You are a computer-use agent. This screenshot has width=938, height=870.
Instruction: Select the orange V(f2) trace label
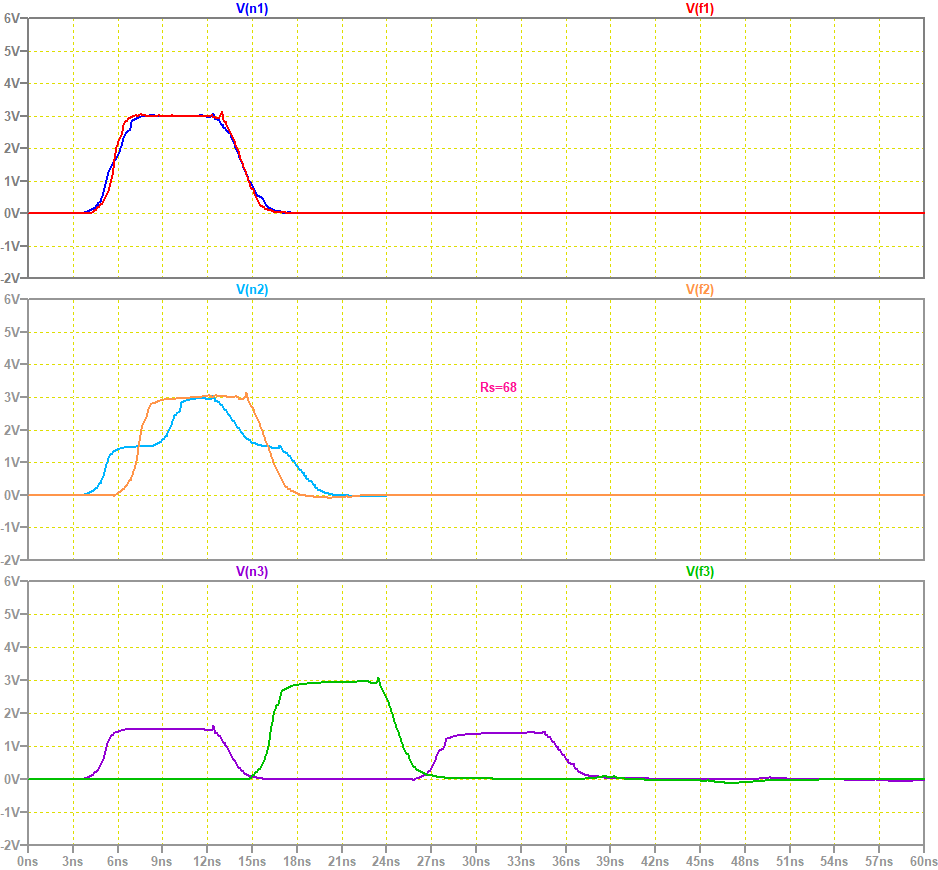click(x=699, y=290)
